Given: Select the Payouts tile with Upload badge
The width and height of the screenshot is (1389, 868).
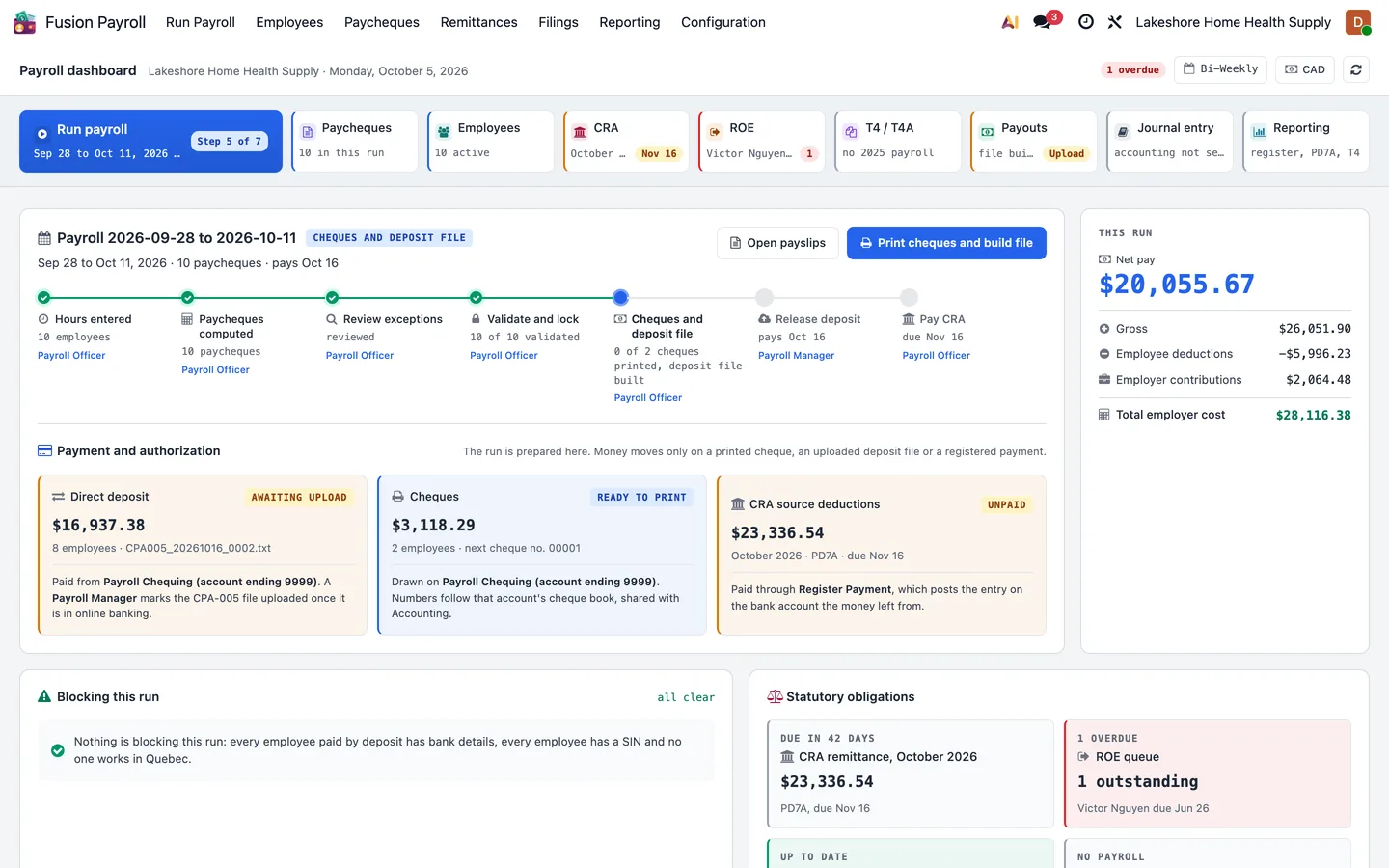Looking at the screenshot, I should point(1034,141).
